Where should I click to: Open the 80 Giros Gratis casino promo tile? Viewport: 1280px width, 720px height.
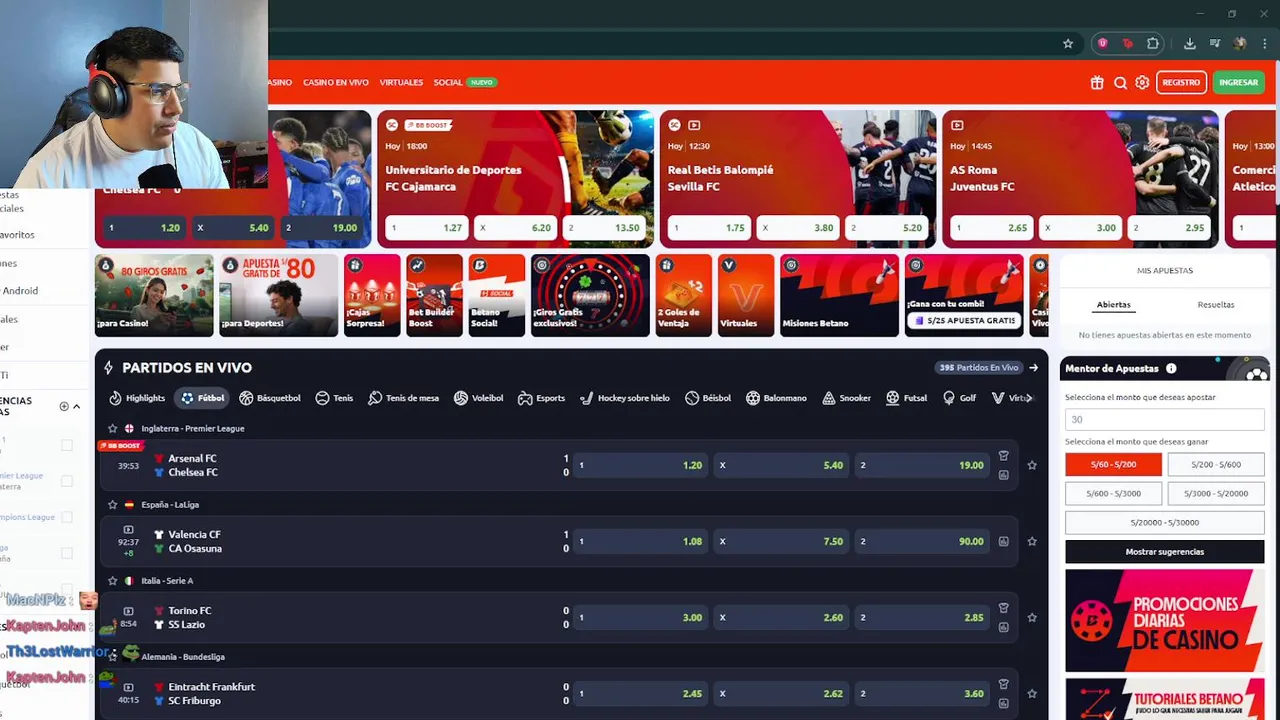[x=154, y=295]
